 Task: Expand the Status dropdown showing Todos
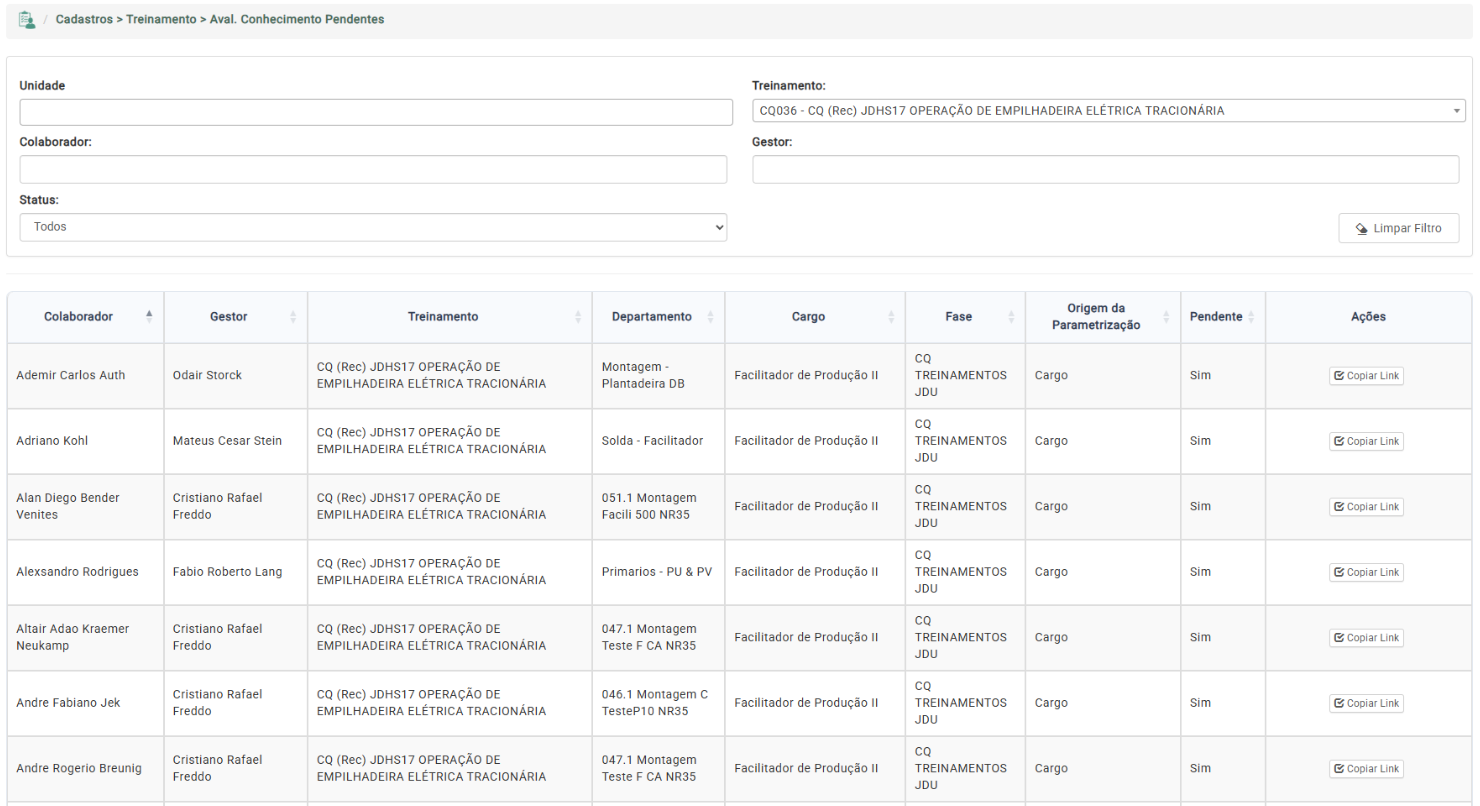click(x=373, y=227)
